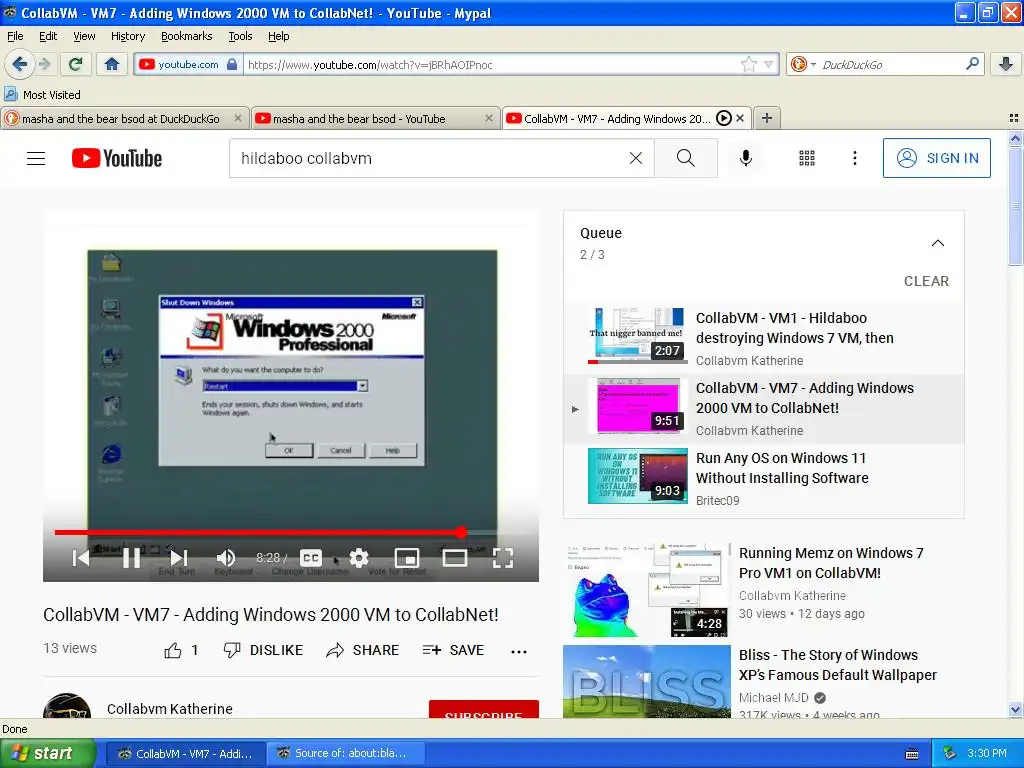Open a new tab with plus button
This screenshot has height=768, width=1024.
coord(767,118)
